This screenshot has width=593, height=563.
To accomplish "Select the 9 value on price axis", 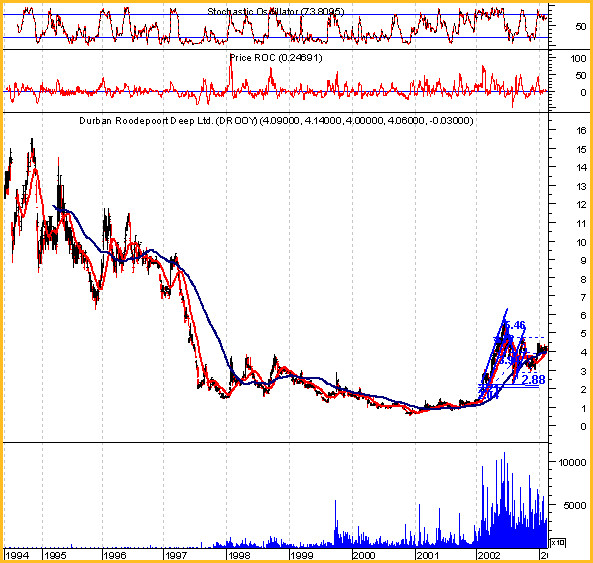I will 584,261.
